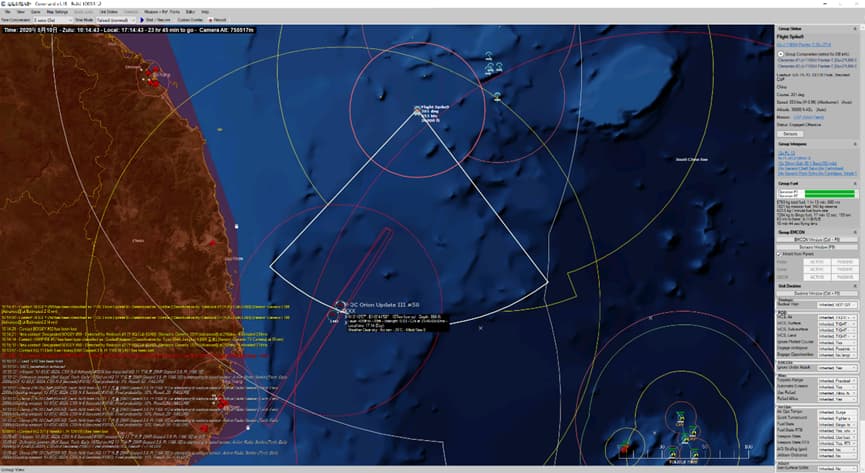Set Sonar to ACTIVE in Group EMCON
Viewport: 865px width, 473px height.
click(816, 269)
